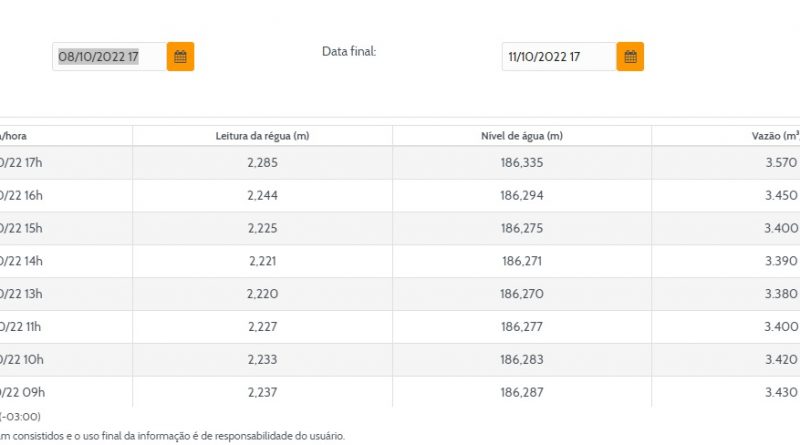Open the Data final calendar picker
The height and width of the screenshot is (445, 800).
pos(630,57)
